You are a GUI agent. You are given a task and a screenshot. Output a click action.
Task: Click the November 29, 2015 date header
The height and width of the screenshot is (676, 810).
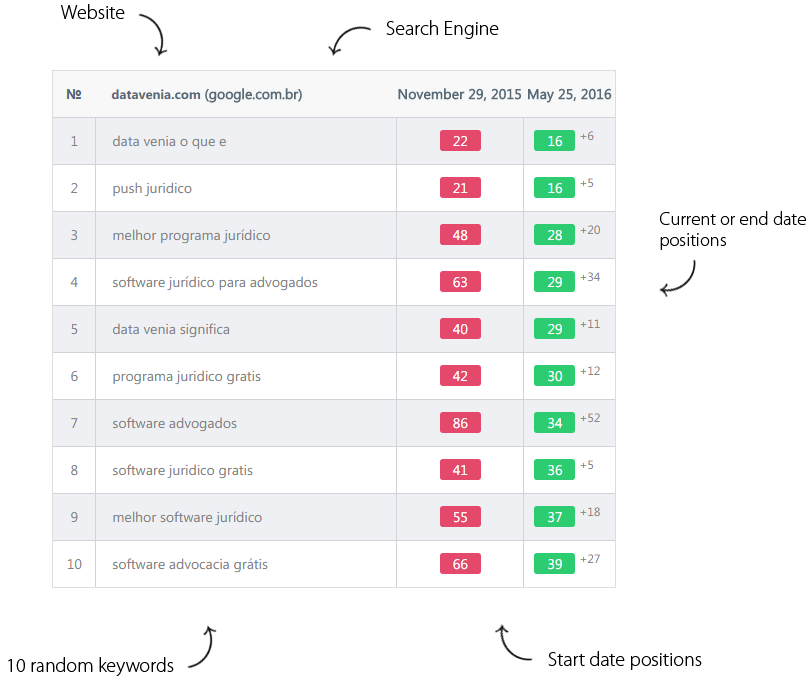click(x=459, y=95)
